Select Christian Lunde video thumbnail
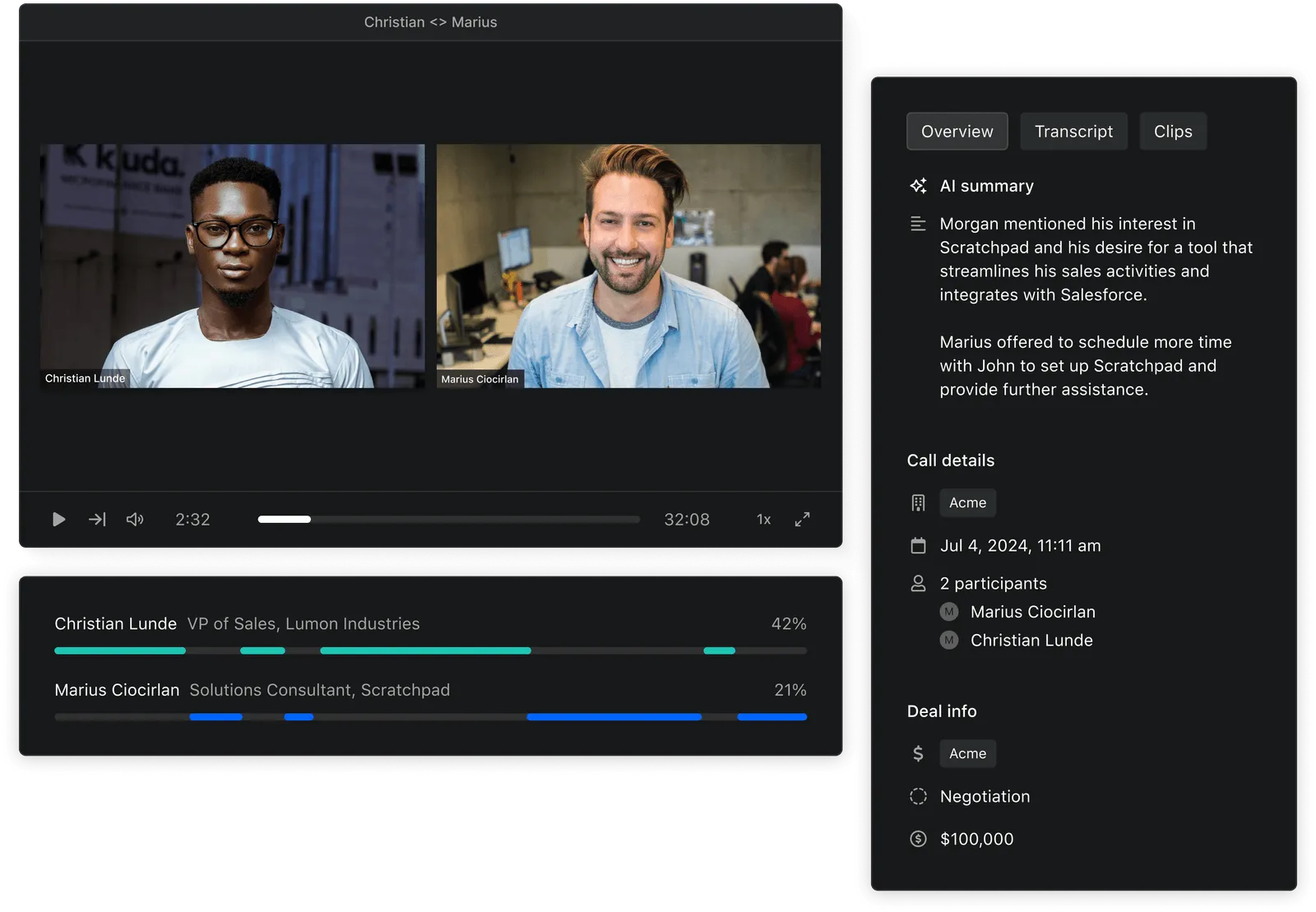1316x912 pixels. tap(233, 266)
